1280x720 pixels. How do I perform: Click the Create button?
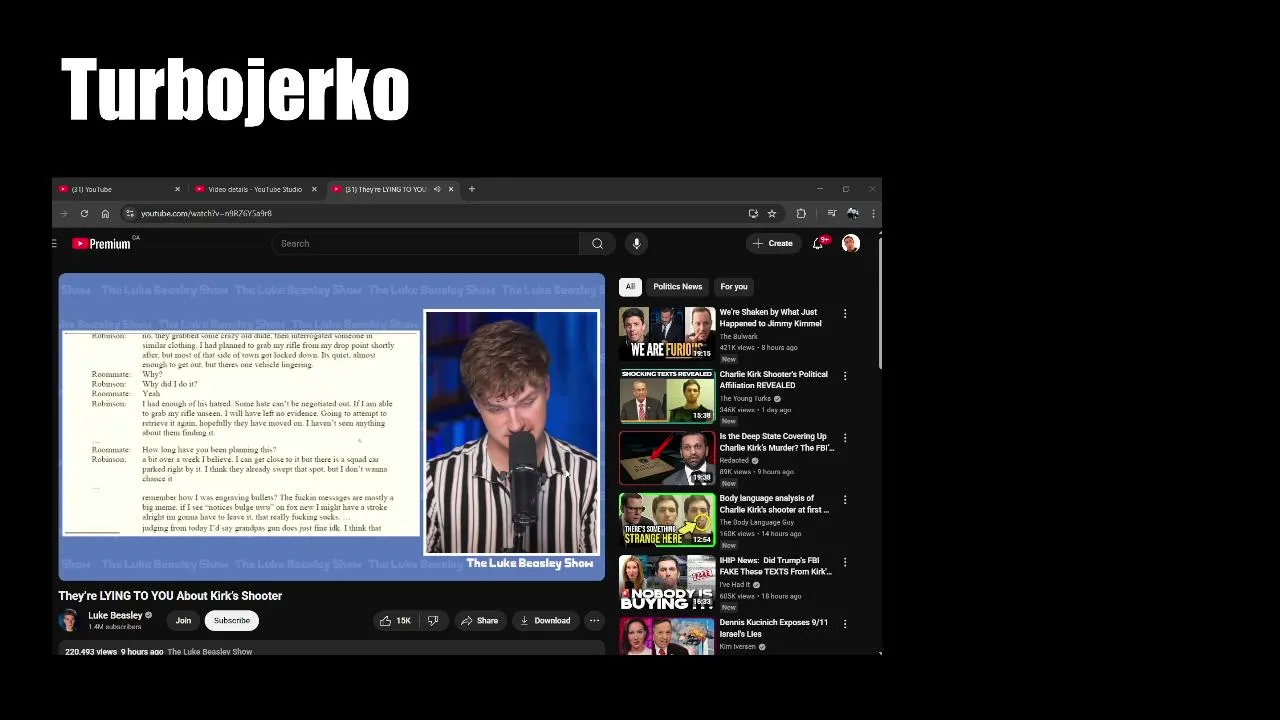point(773,243)
